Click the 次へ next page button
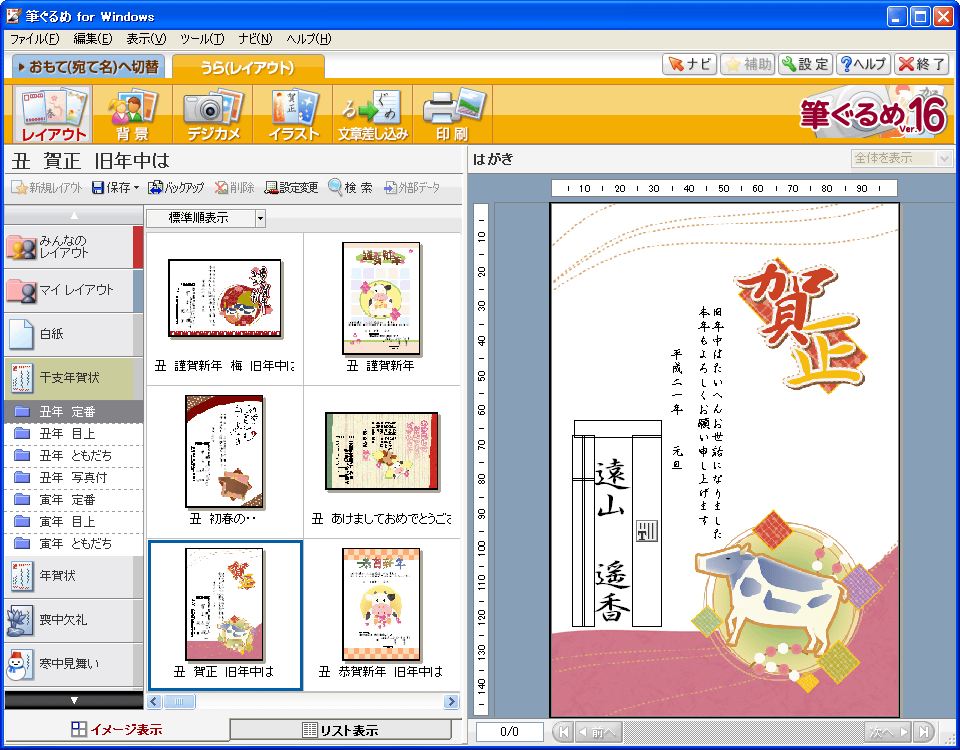Screen dimensions: 960x750 pos(888,732)
